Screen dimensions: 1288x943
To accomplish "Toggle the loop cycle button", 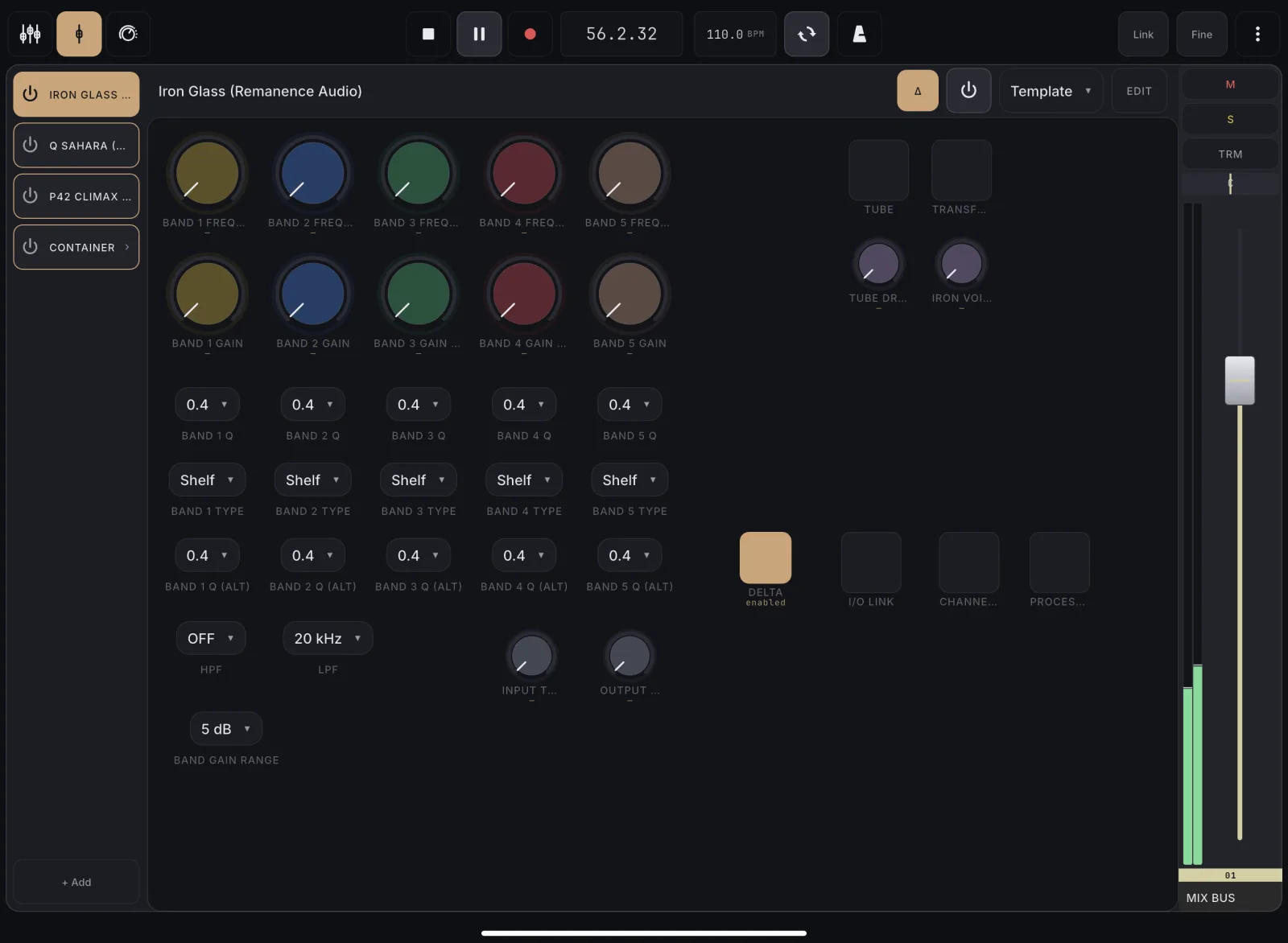I will tap(807, 34).
